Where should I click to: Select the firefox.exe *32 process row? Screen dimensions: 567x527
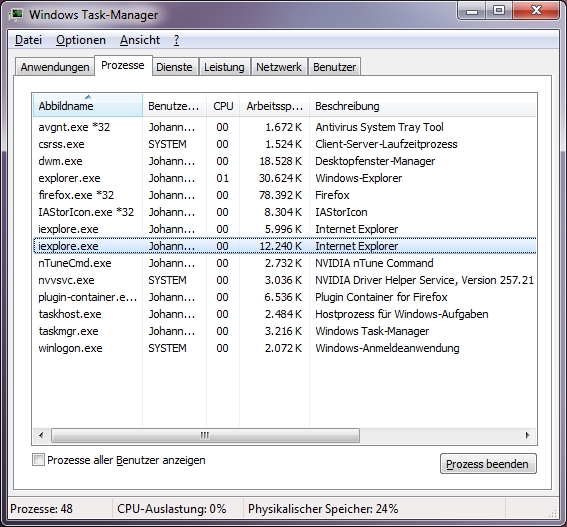pos(285,195)
